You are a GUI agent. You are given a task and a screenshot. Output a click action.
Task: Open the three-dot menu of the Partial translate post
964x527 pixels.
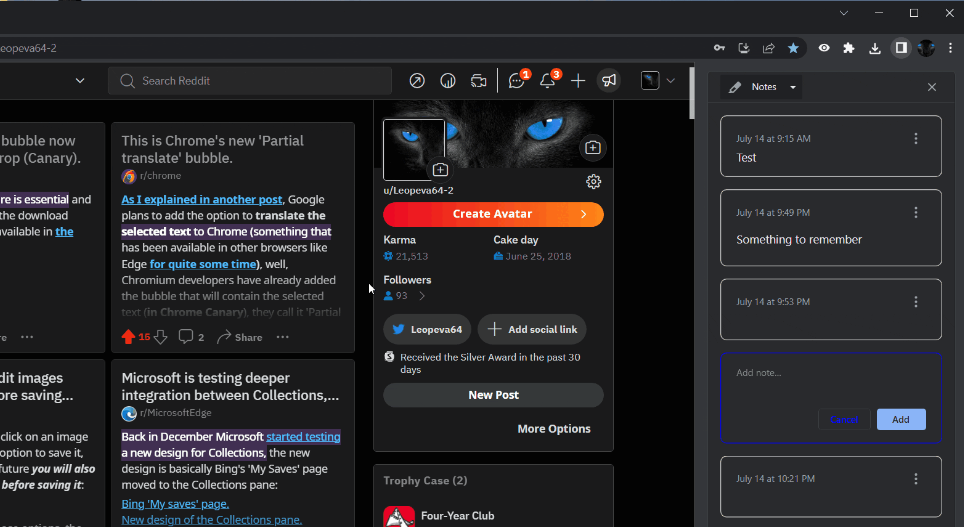(x=283, y=337)
